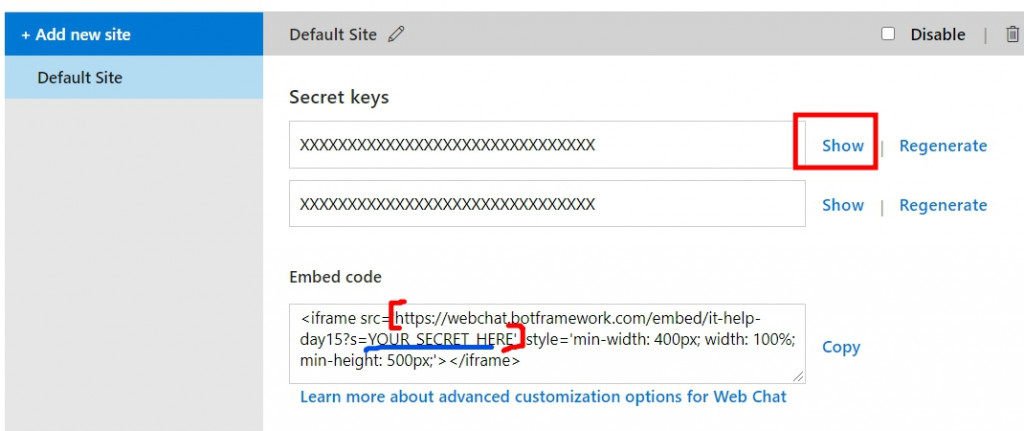This screenshot has height=431, width=1024.
Task: Click the Disable label text
Action: (938, 35)
